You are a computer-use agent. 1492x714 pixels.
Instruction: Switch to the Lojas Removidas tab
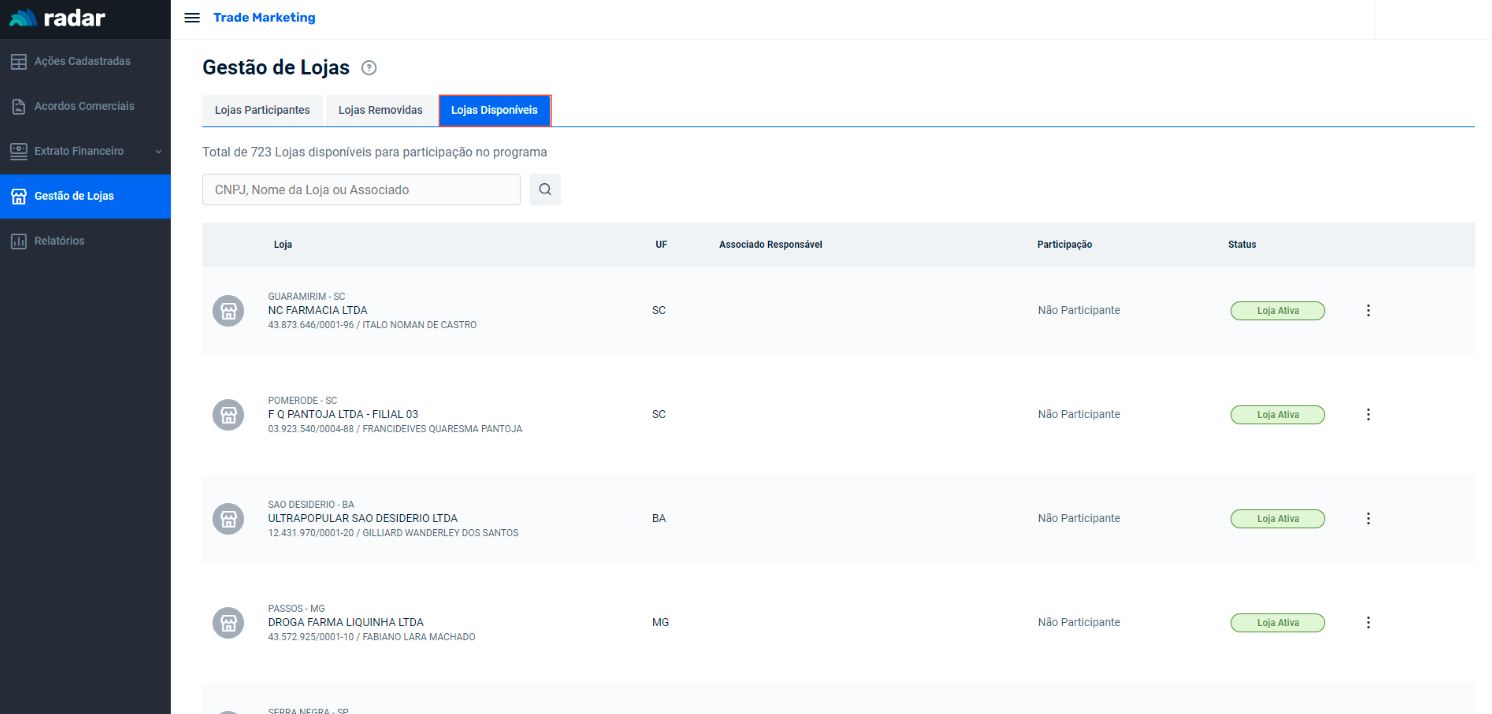pos(380,110)
